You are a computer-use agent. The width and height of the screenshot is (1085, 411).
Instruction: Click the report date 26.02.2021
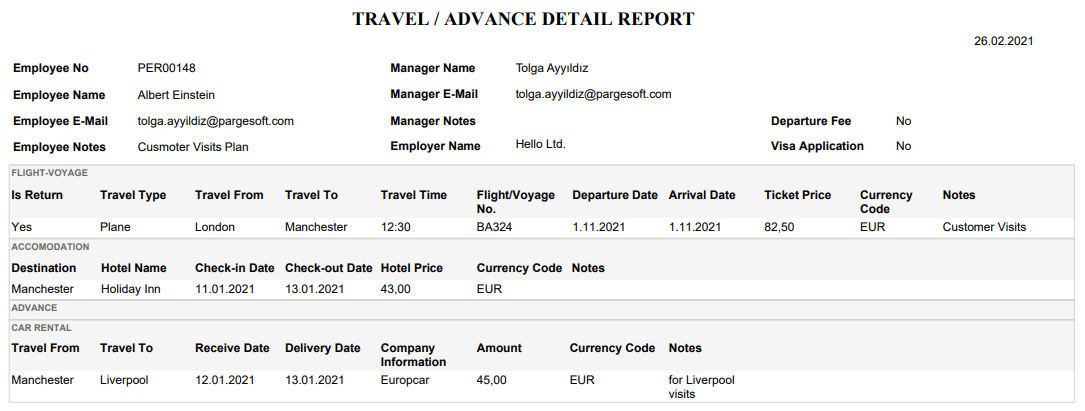click(x=1003, y=41)
